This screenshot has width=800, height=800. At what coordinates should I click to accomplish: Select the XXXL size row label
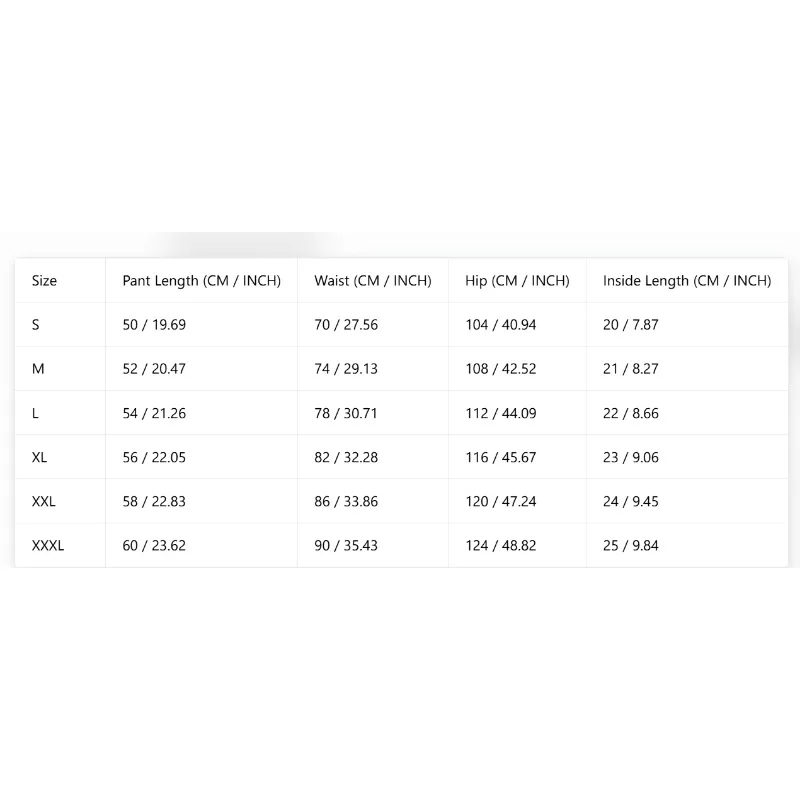(48, 545)
